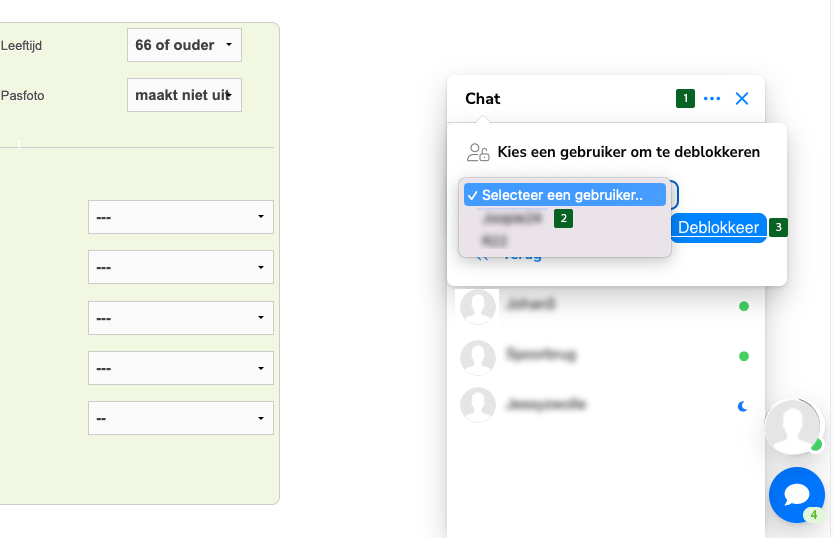Click the green number 1 badge

(x=685, y=98)
